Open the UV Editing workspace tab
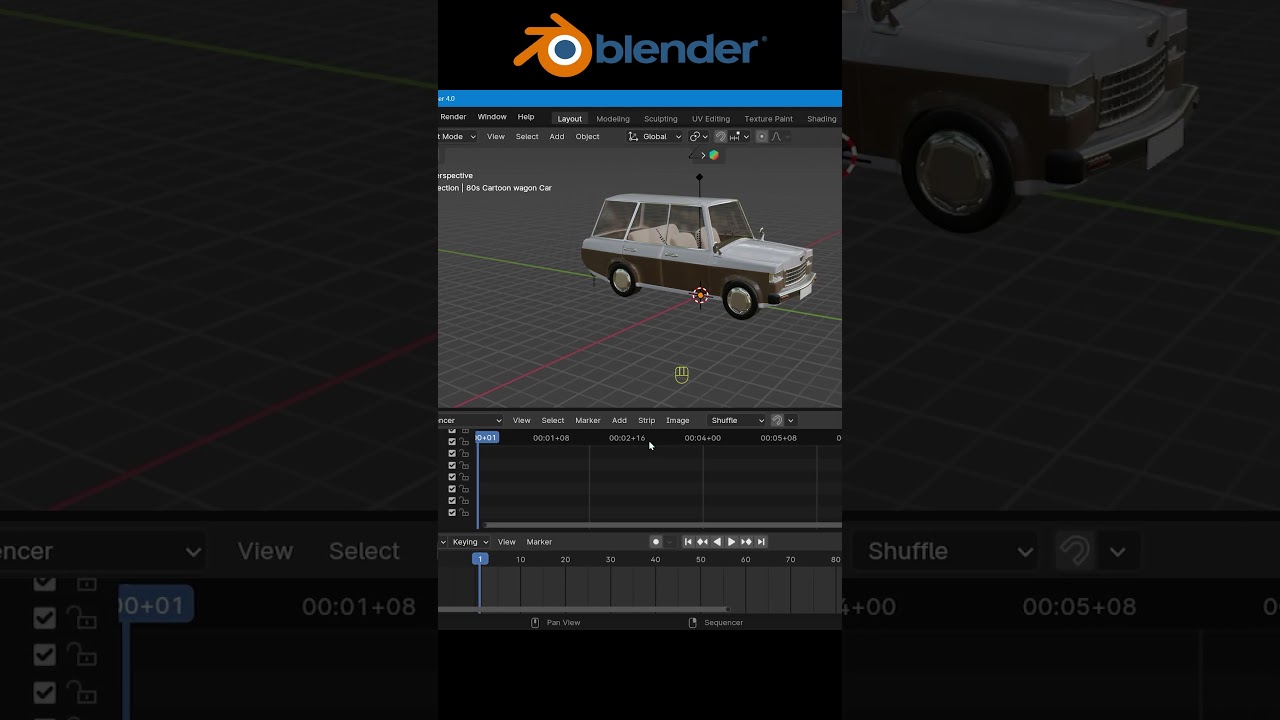The image size is (1280, 720). (711, 119)
